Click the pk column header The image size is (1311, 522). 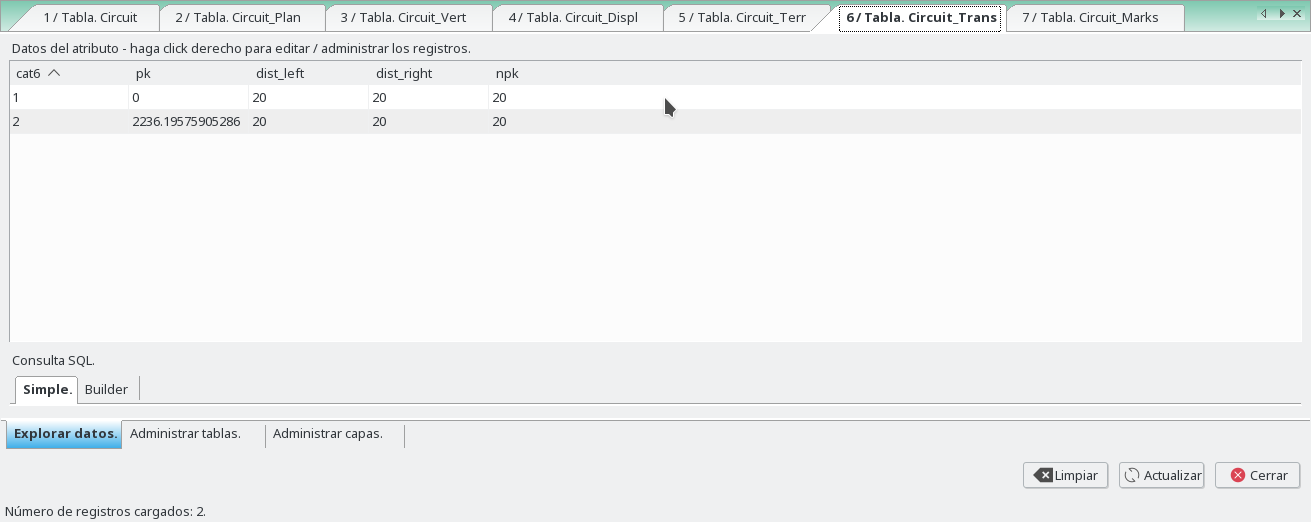tap(144, 73)
